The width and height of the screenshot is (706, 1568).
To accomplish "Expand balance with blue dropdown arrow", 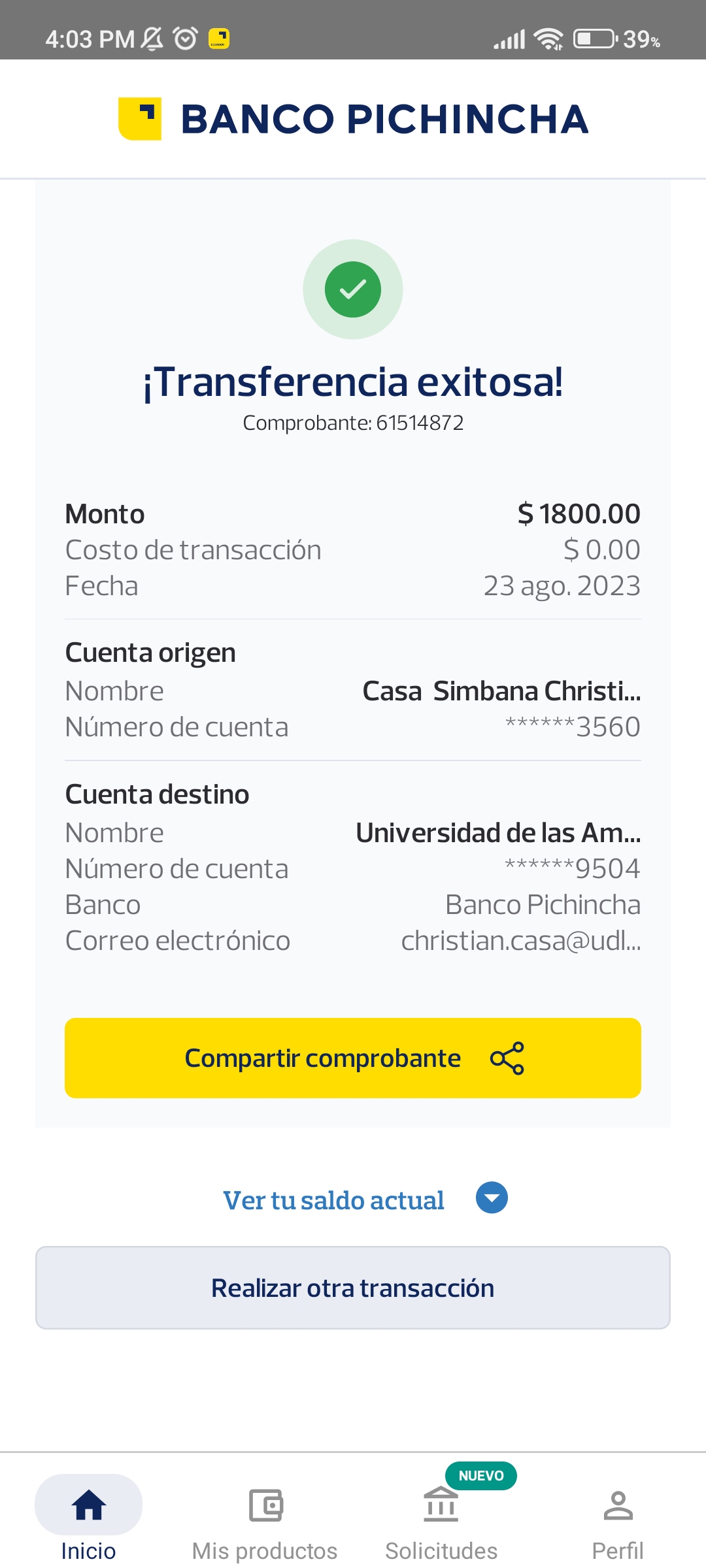I will (492, 1198).
